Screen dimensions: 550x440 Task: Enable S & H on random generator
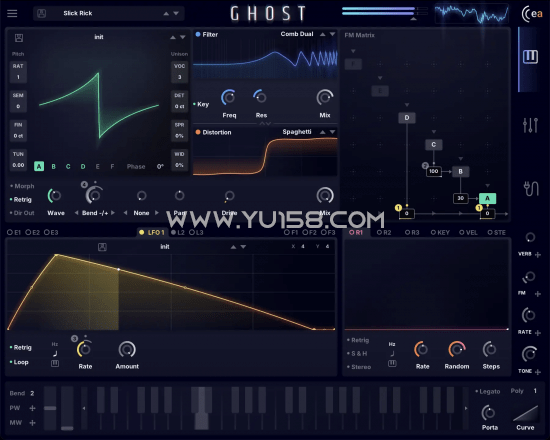pos(357,353)
